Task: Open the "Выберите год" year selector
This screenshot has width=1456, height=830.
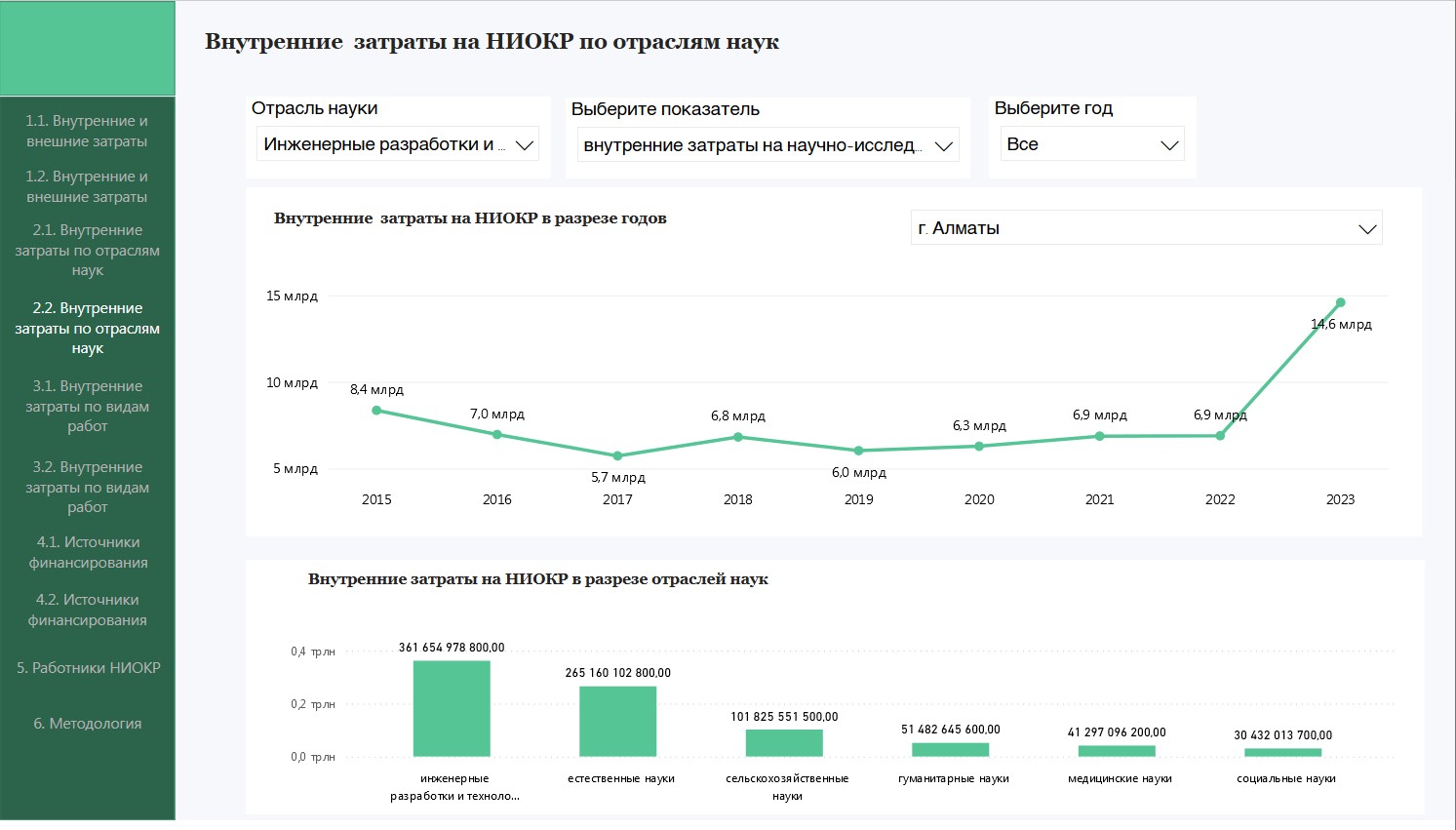Action: (x=1092, y=144)
